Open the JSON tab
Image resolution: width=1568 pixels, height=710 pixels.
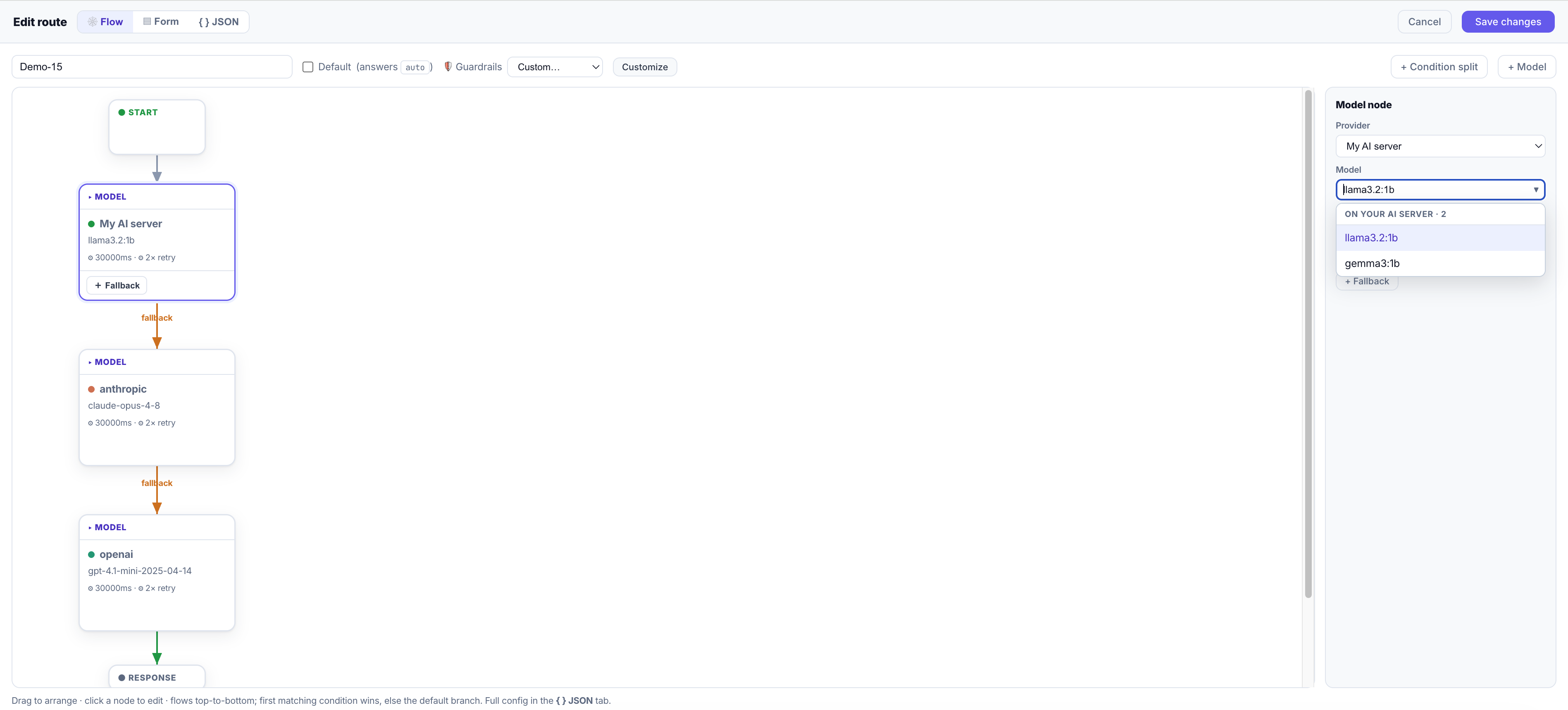pyautogui.click(x=219, y=22)
